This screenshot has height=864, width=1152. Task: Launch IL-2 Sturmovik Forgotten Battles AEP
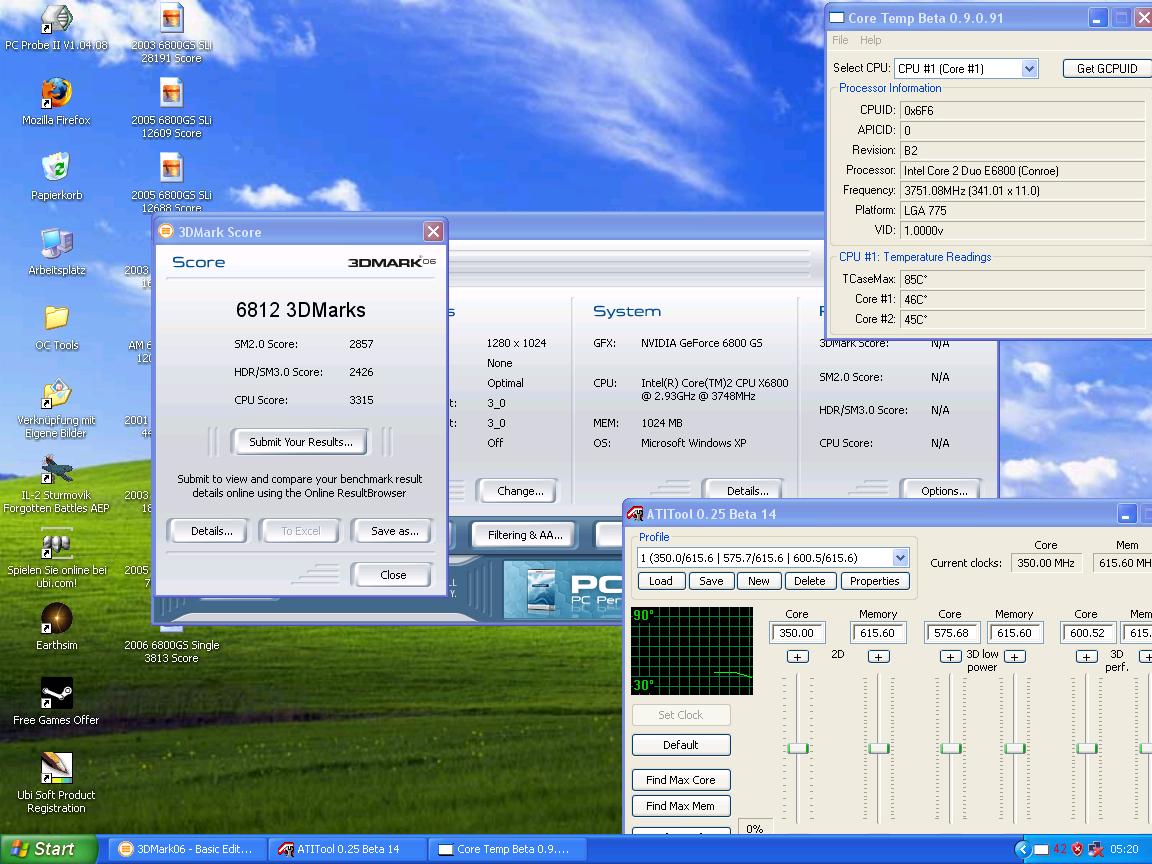point(56,483)
